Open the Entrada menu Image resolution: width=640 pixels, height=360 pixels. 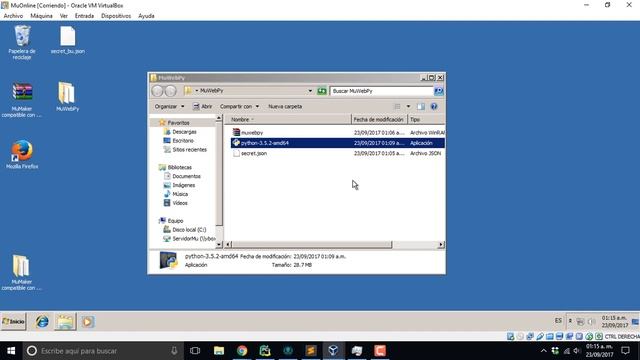84,16
